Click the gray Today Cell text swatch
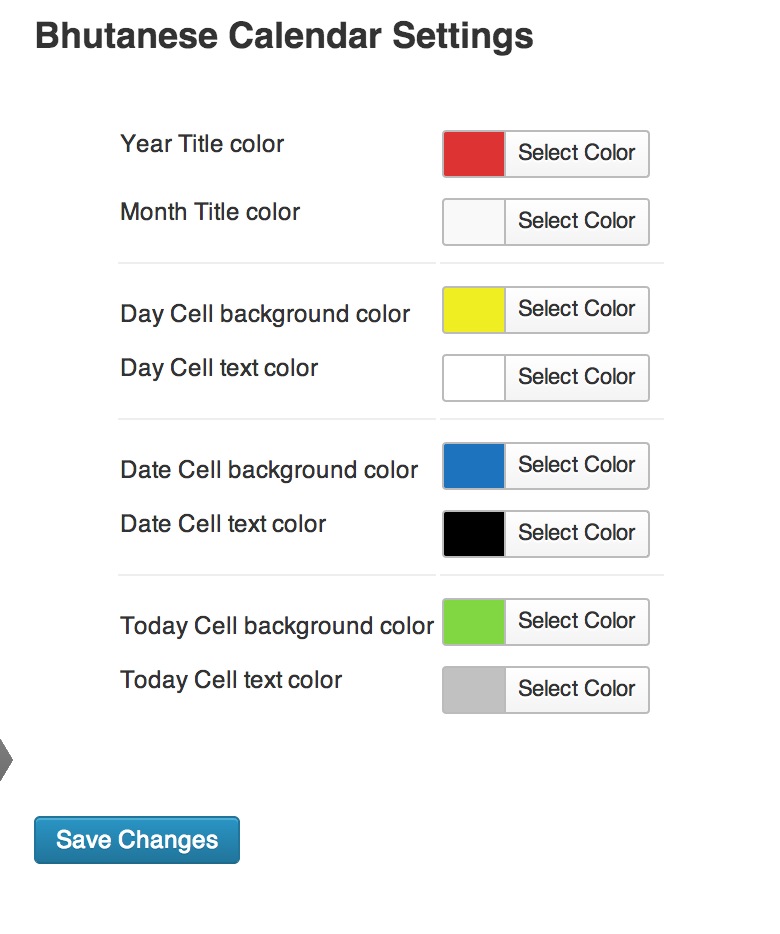Image resolution: width=780 pixels, height=934 pixels. [474, 690]
